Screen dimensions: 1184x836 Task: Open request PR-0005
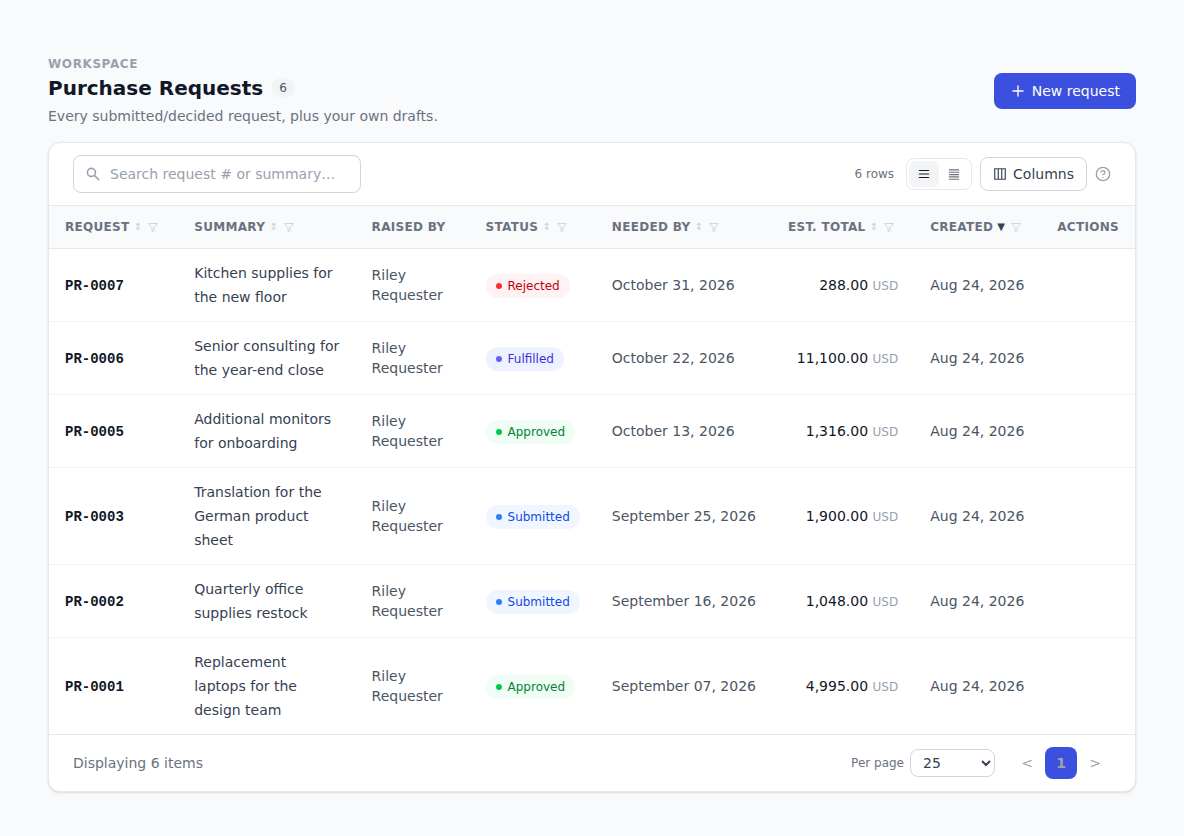click(94, 432)
